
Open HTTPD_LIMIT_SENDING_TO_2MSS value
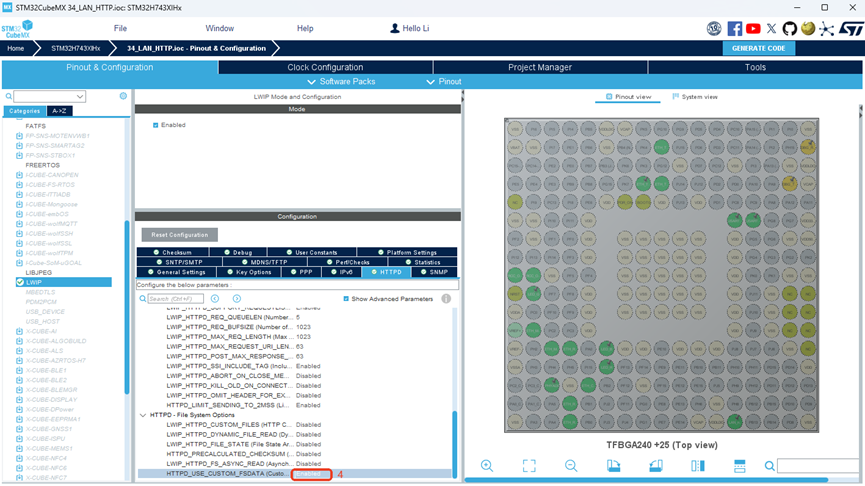click(308, 405)
